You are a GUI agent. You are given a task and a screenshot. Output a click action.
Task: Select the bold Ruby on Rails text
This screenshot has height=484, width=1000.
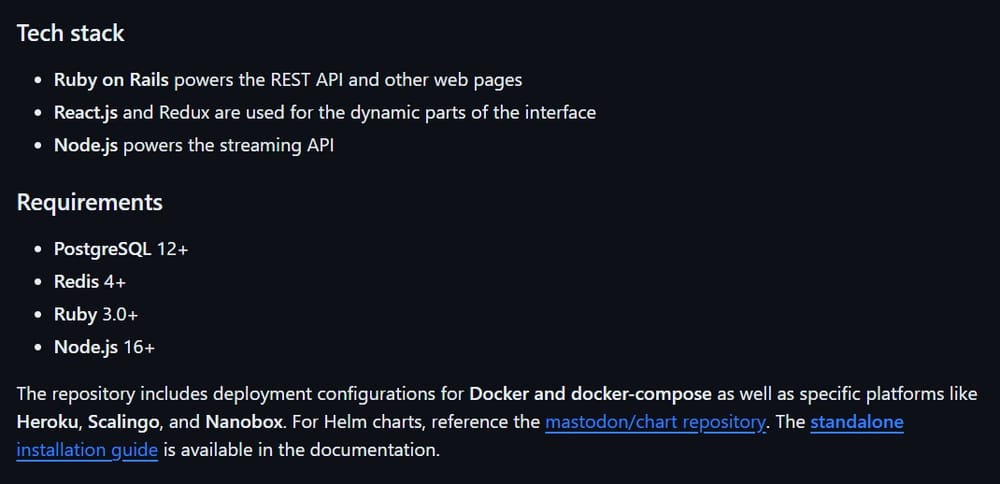[111, 80]
